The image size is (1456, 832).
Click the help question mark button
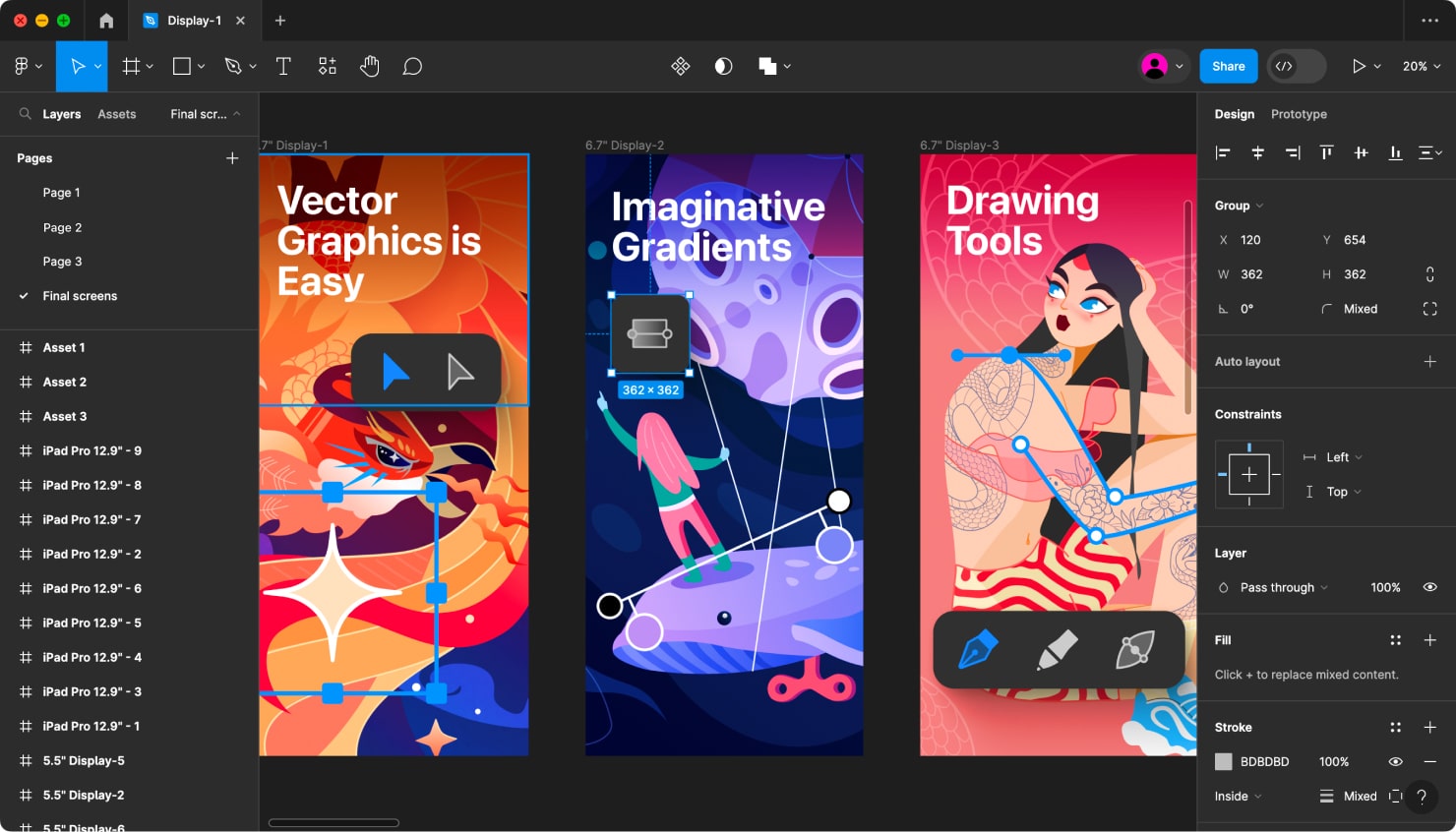point(1422,797)
